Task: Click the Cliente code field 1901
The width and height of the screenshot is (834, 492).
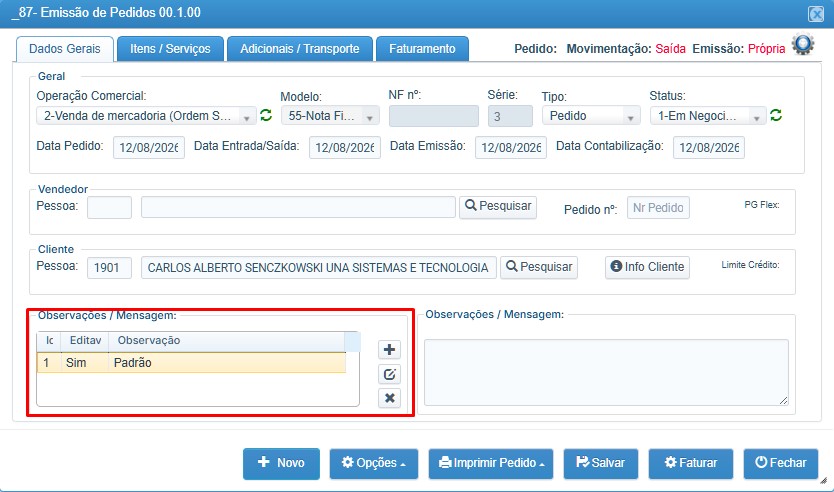Action: (x=110, y=268)
